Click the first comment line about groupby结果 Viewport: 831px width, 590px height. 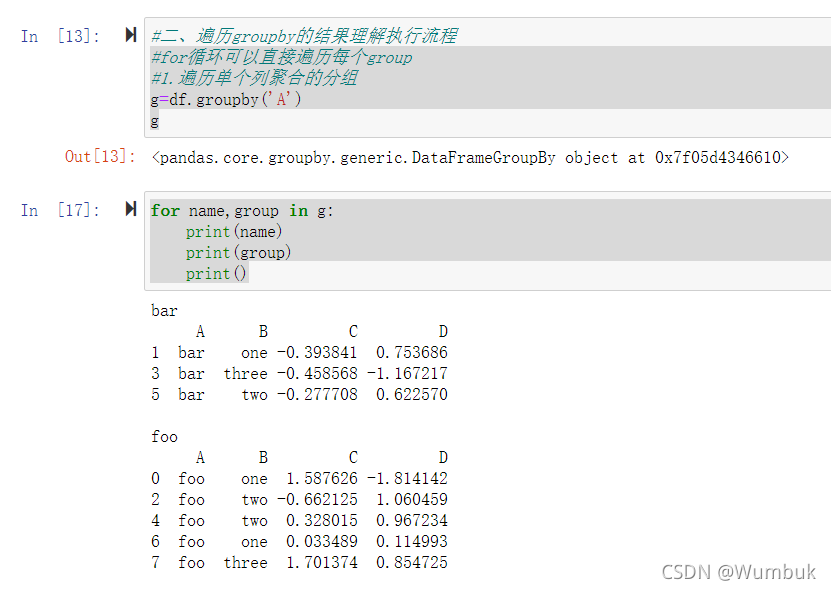(304, 36)
